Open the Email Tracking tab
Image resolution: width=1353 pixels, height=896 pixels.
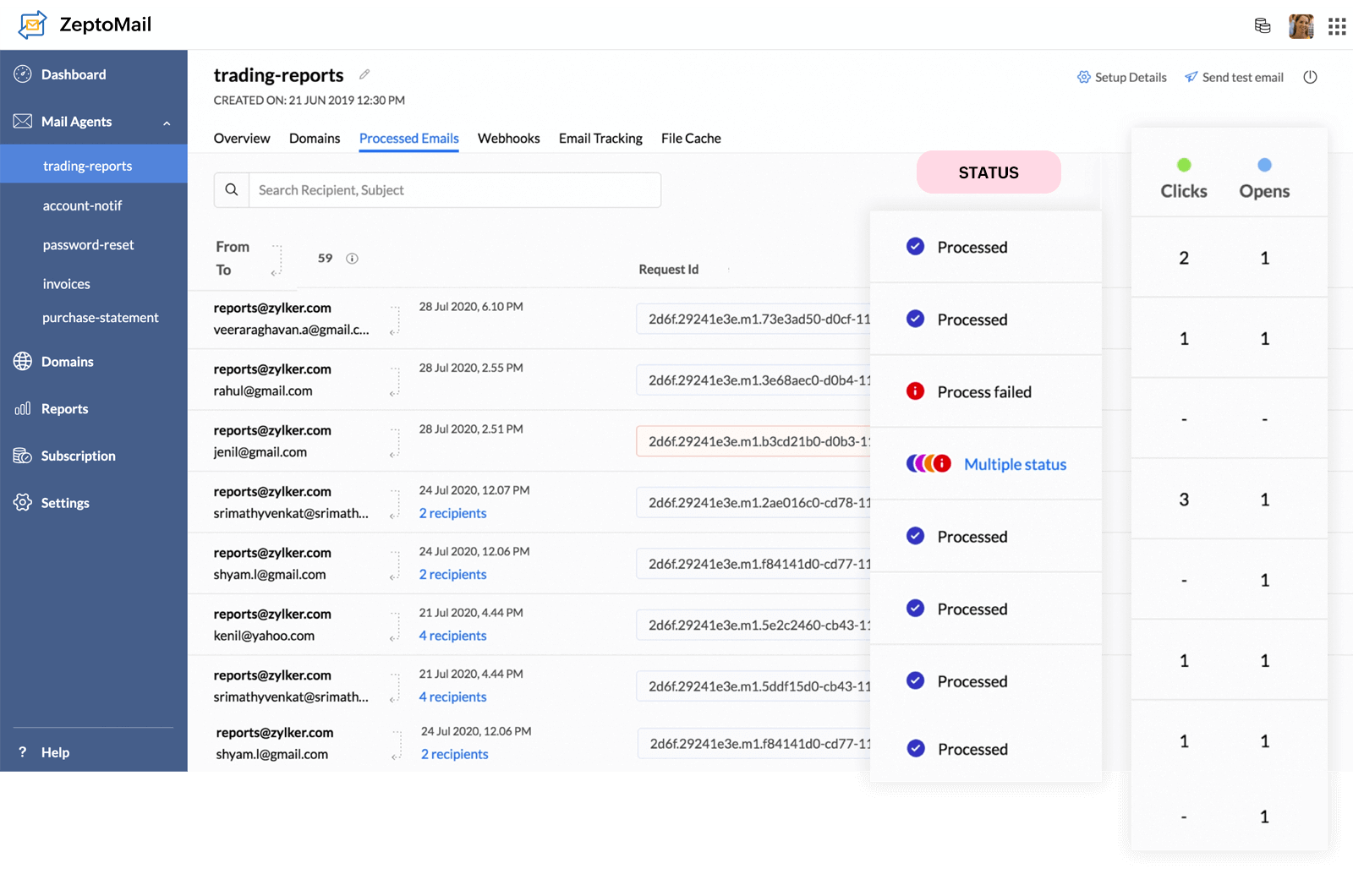click(x=600, y=139)
